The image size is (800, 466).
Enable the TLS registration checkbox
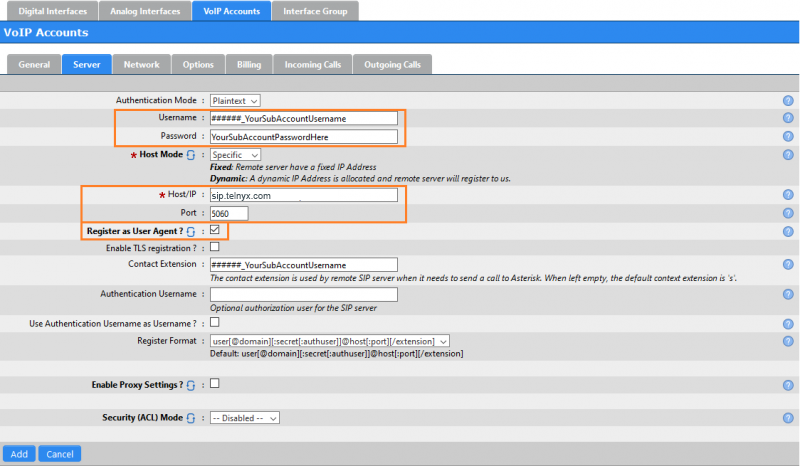[215, 247]
